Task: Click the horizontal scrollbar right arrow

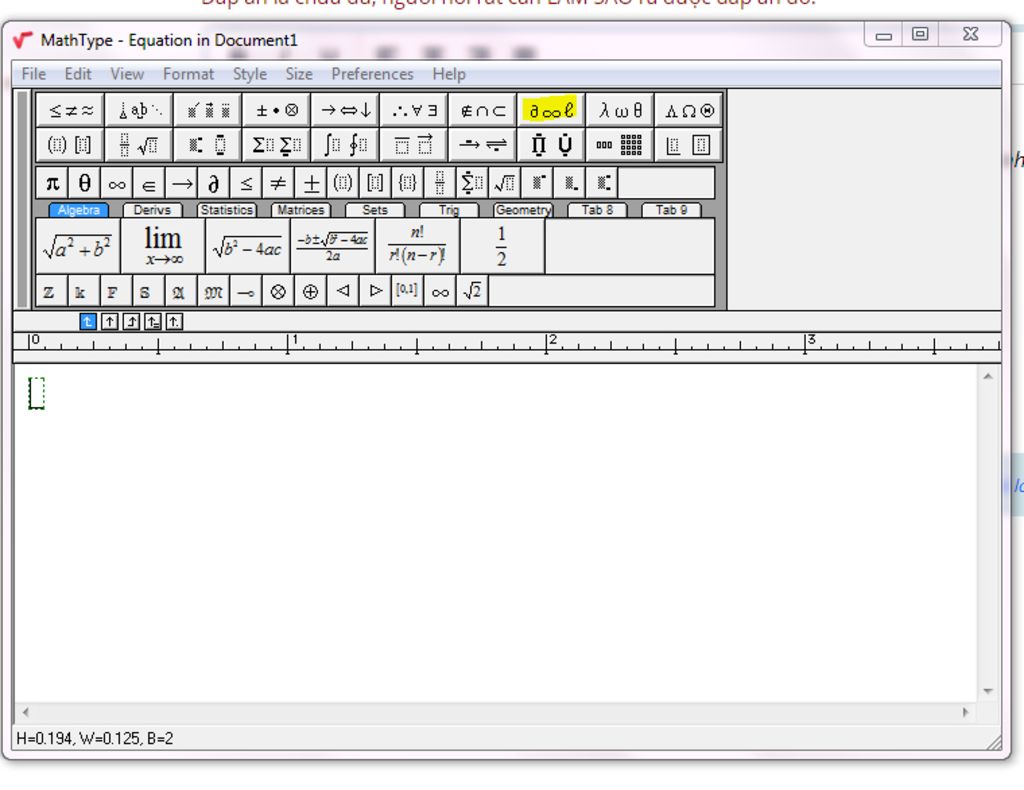Action: [966, 712]
